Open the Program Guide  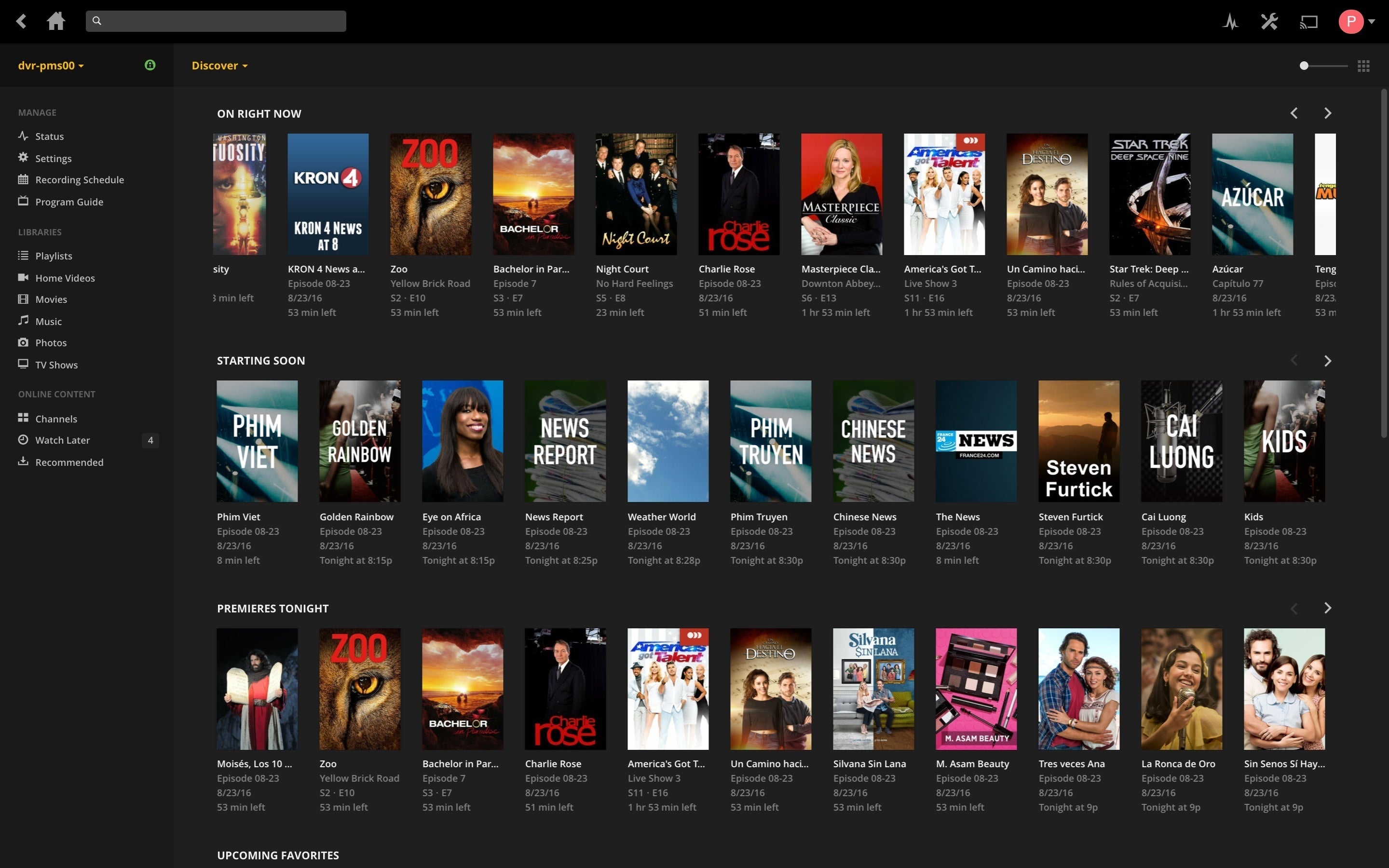pyautogui.click(x=69, y=201)
